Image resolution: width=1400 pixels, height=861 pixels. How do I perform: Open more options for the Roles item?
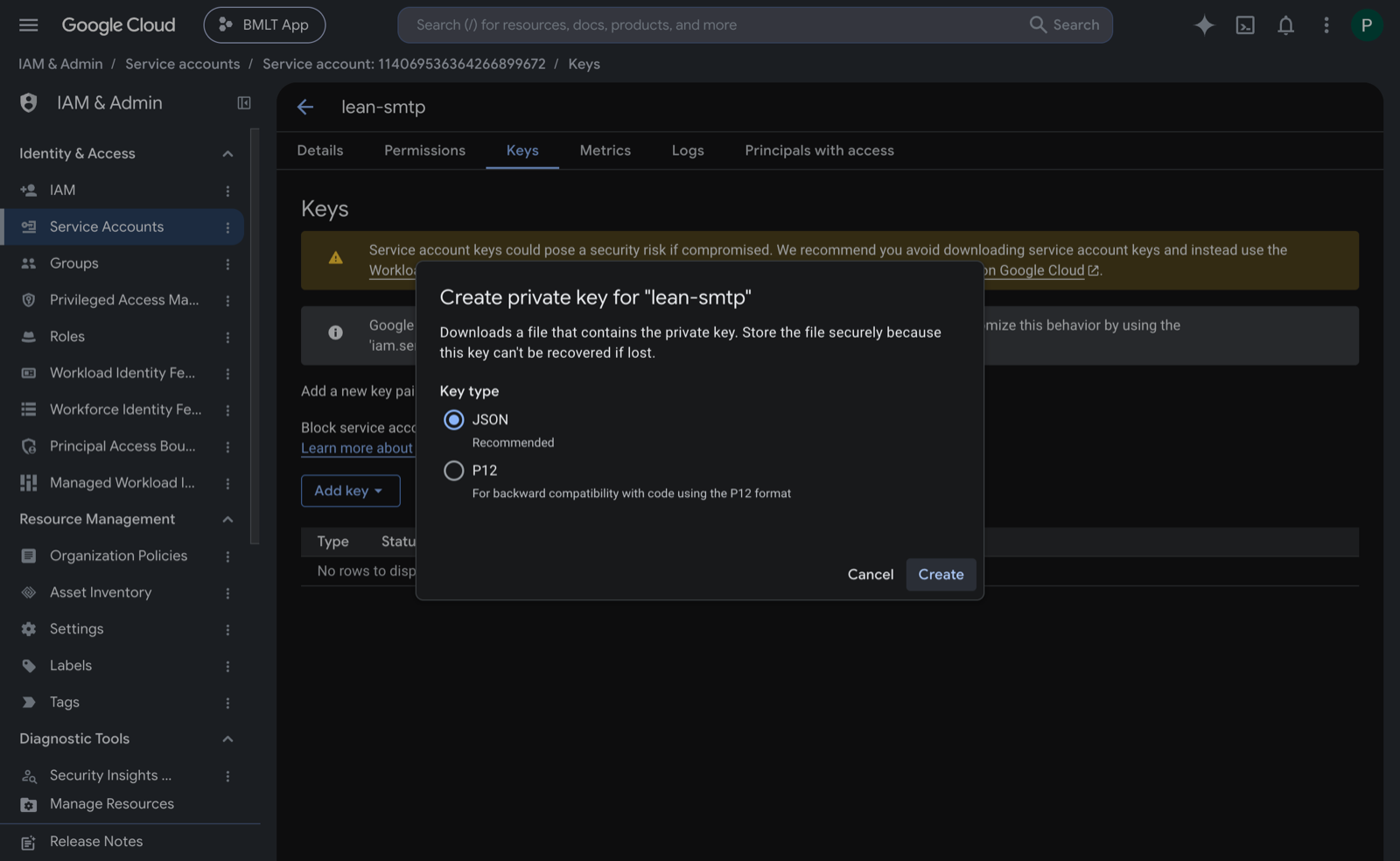tap(227, 337)
